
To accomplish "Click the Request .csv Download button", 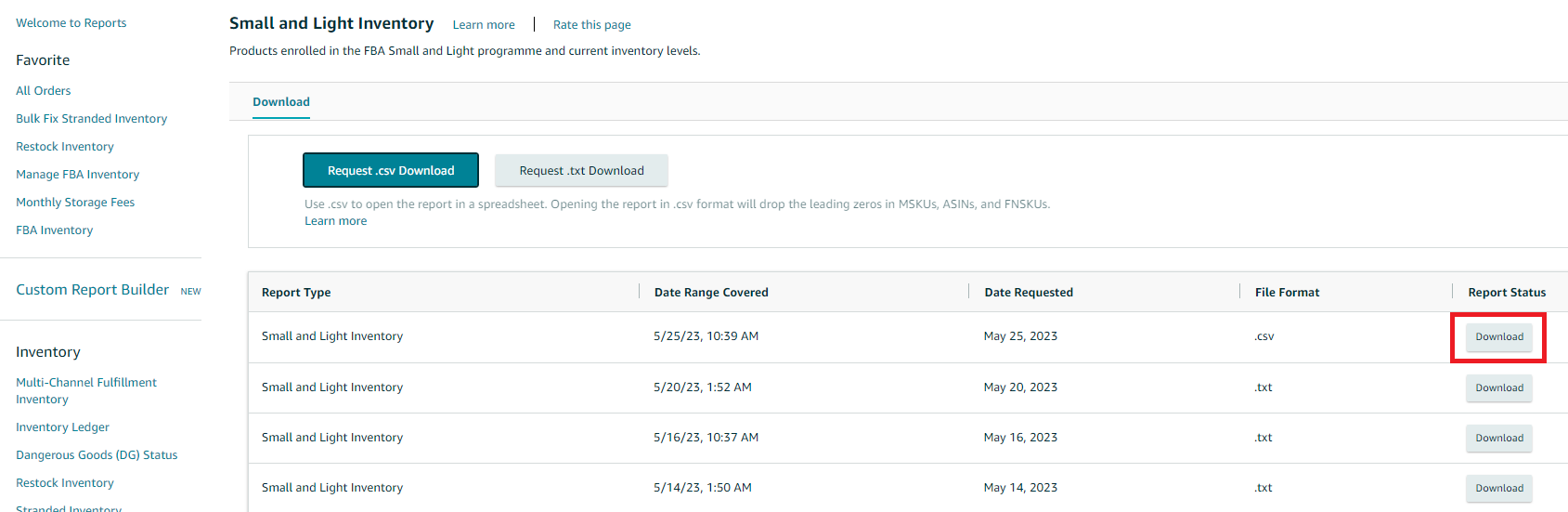I will click(391, 170).
